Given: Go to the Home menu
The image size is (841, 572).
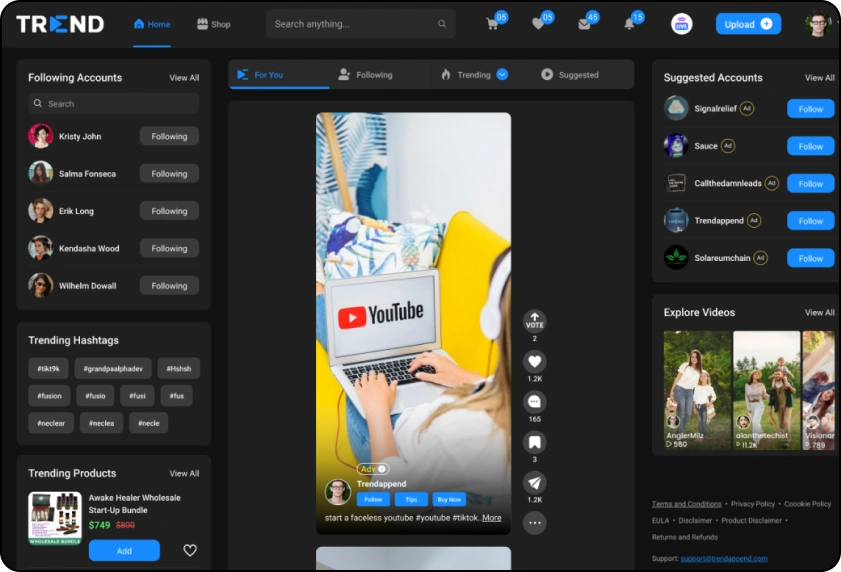Looking at the screenshot, I should [152, 24].
